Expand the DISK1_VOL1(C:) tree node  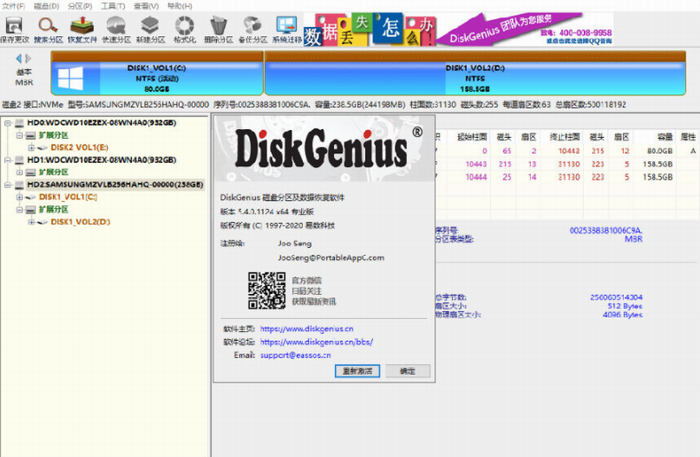point(19,197)
